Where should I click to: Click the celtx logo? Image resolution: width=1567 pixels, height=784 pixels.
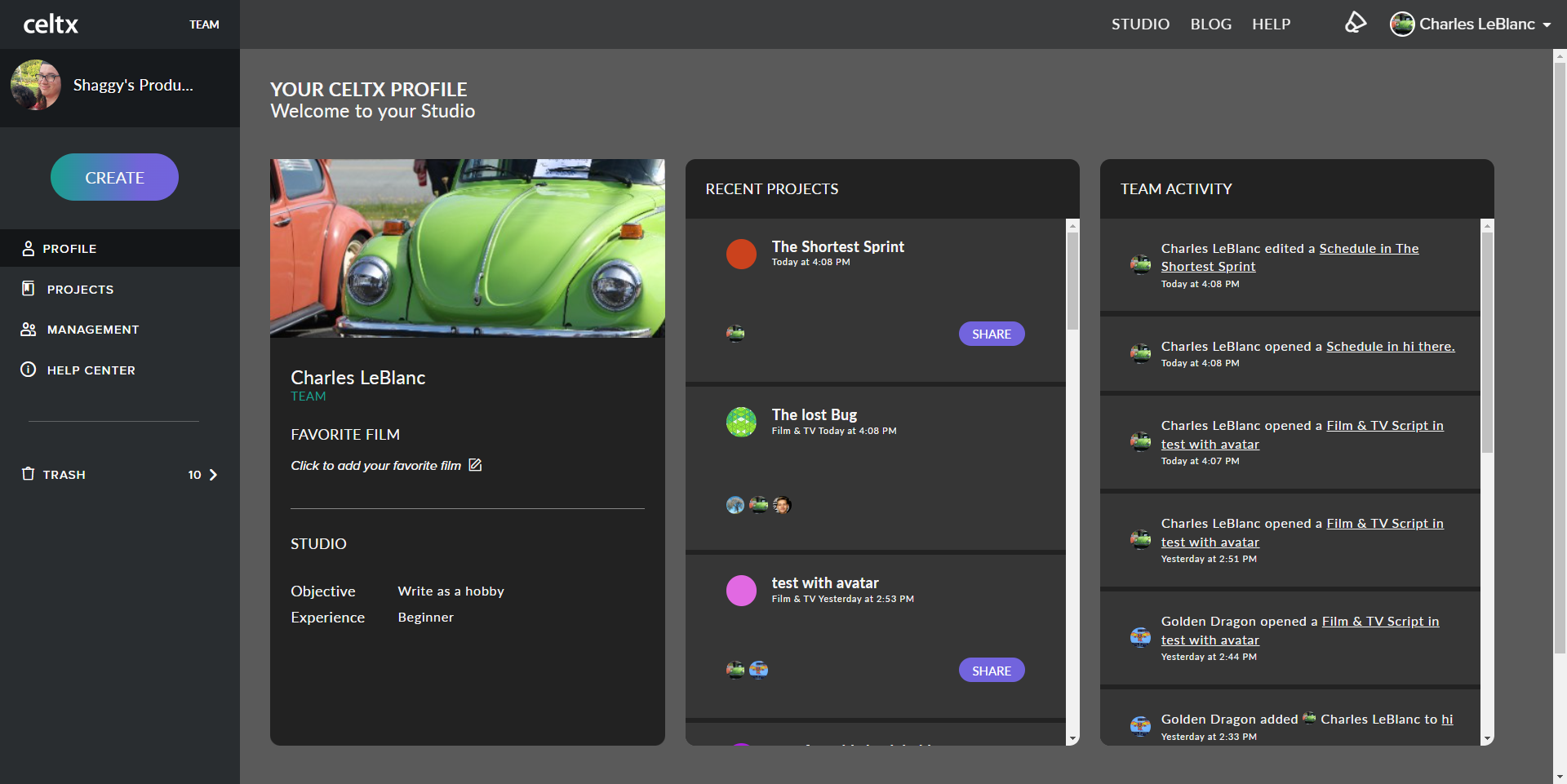point(51,24)
